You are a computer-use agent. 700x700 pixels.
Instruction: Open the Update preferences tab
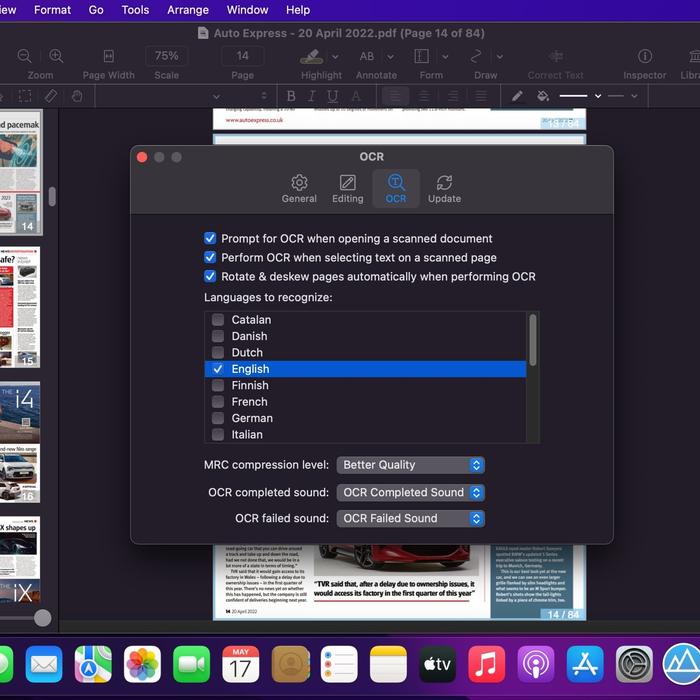444,188
